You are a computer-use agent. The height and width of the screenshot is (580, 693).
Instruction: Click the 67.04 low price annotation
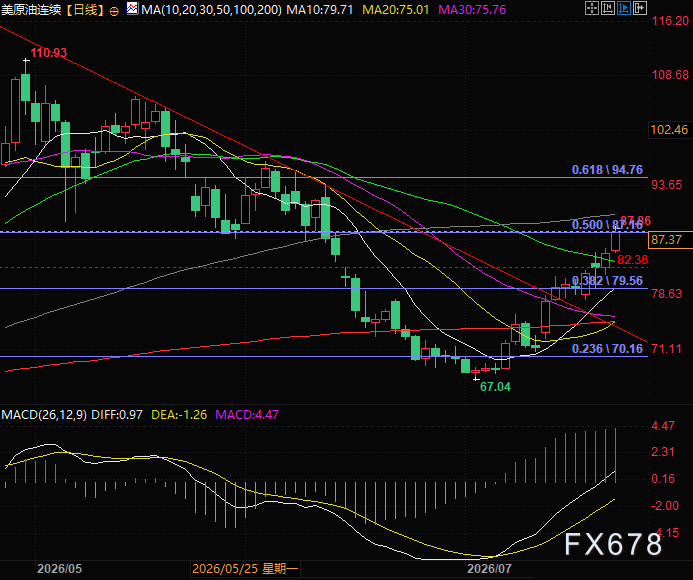(495, 387)
